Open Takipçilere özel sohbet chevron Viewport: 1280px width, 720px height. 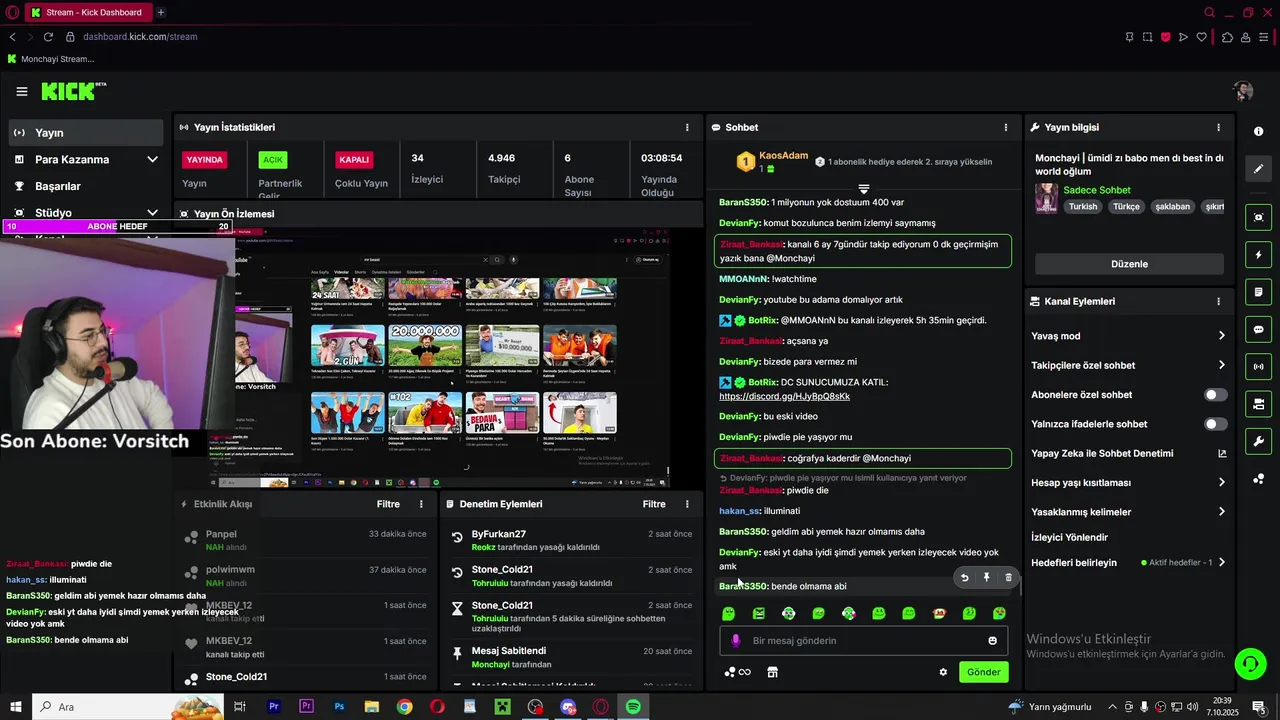(1222, 365)
